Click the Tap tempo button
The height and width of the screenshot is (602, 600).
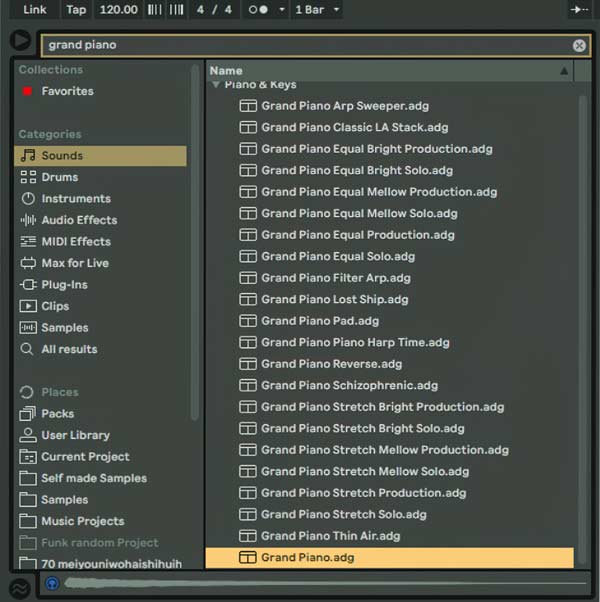click(76, 9)
